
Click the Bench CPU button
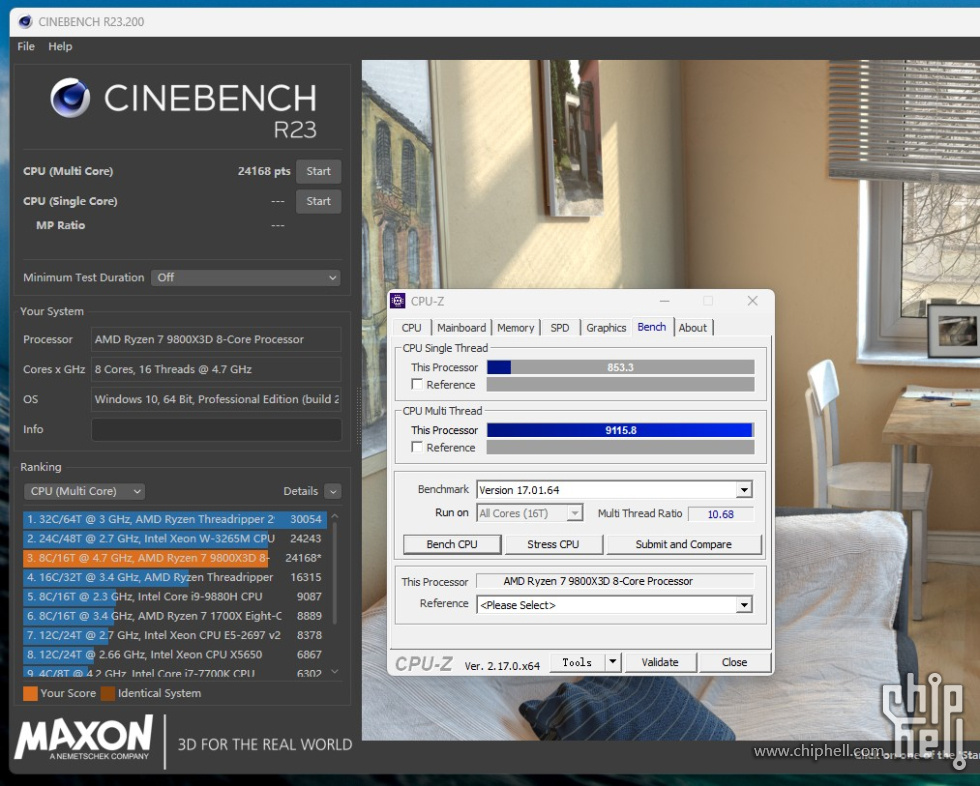click(452, 545)
